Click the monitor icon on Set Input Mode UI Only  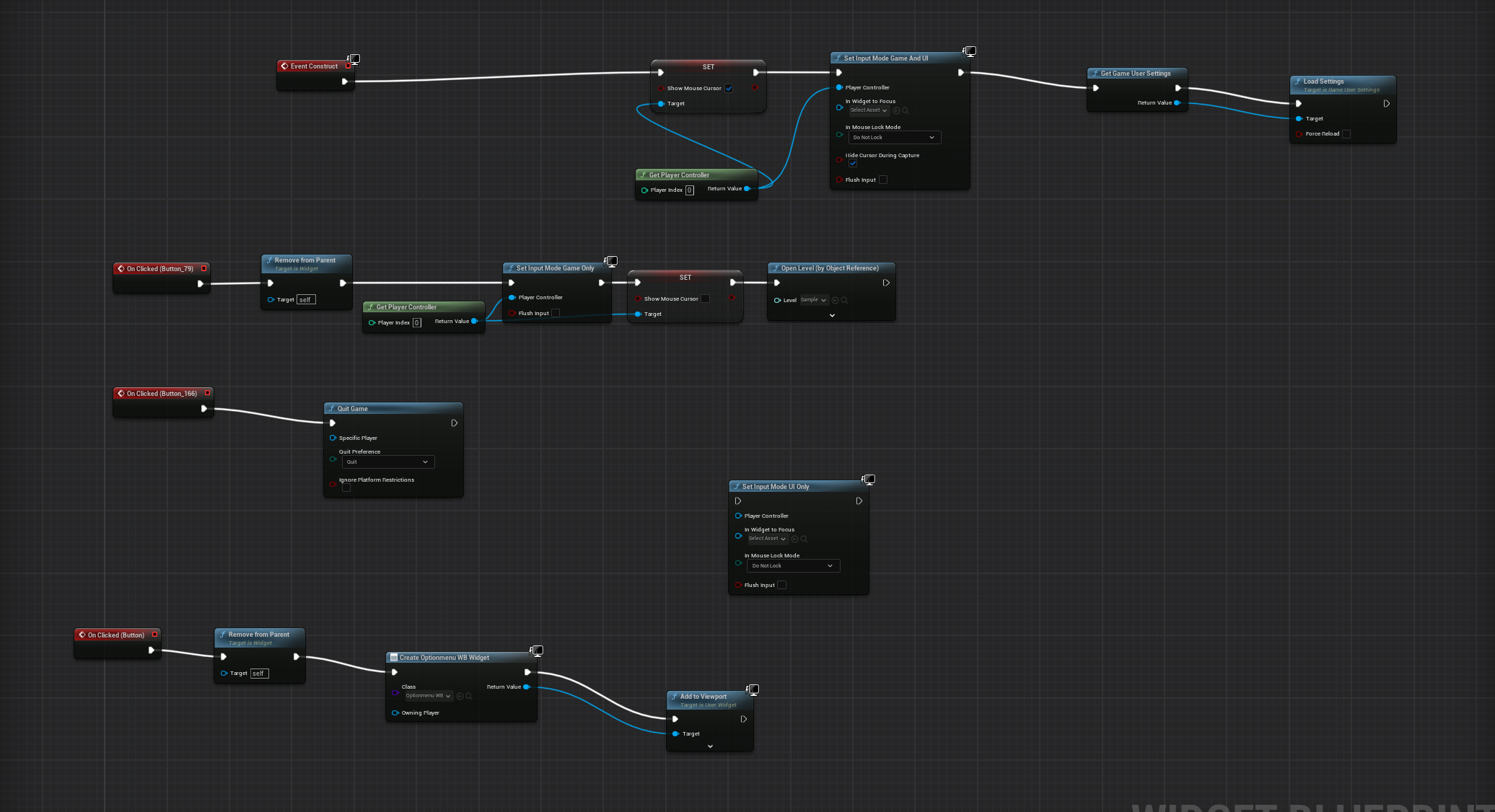click(869, 480)
